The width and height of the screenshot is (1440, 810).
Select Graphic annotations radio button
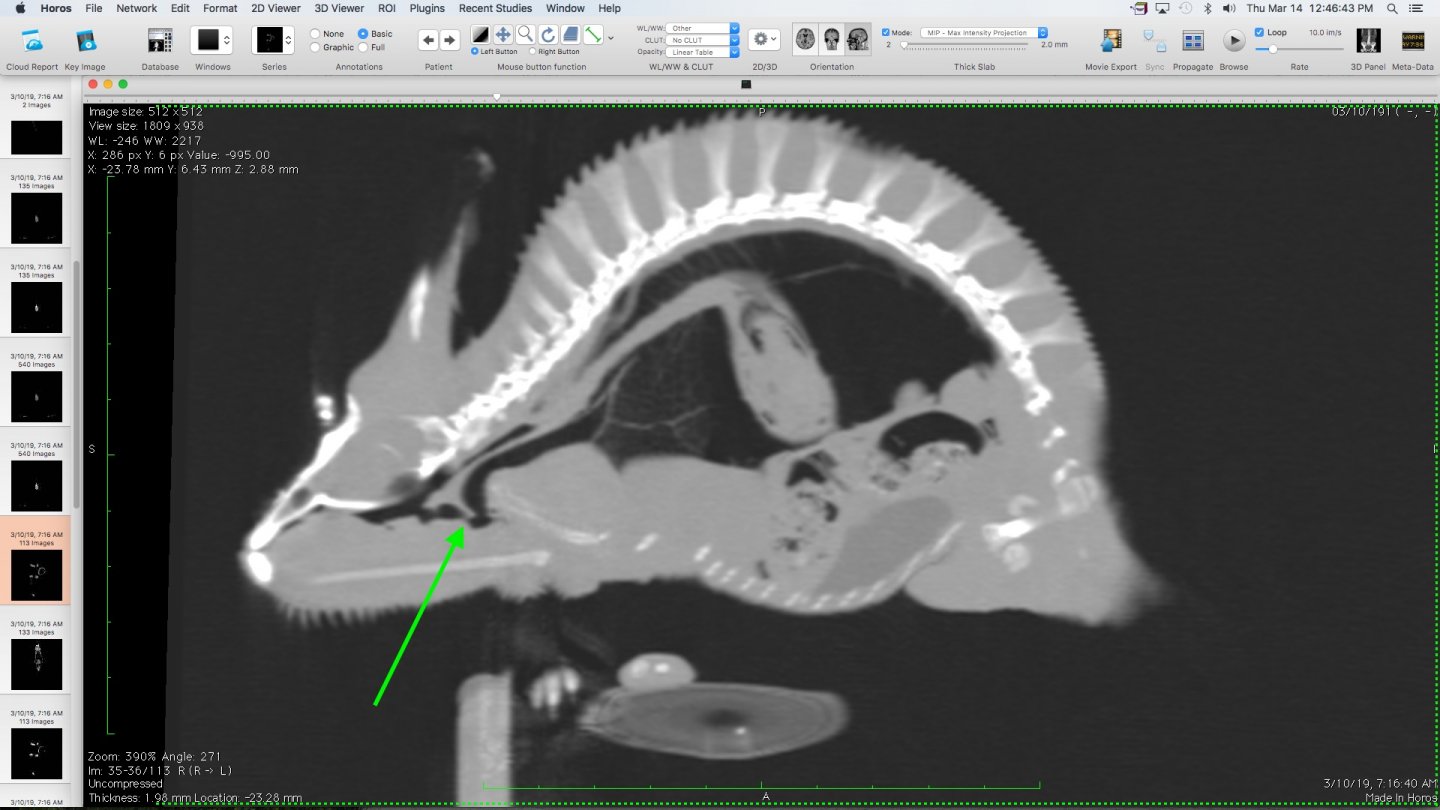pos(316,47)
